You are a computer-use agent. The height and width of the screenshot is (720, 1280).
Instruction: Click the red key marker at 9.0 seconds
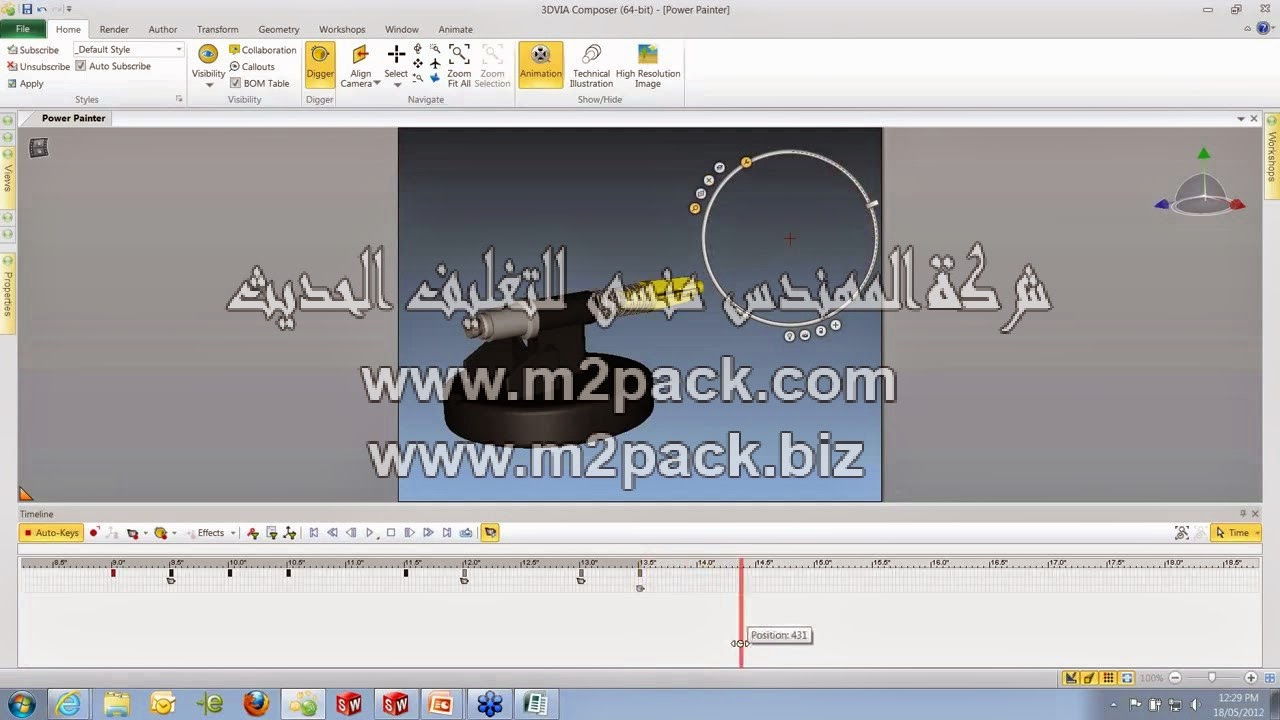[x=113, y=572]
